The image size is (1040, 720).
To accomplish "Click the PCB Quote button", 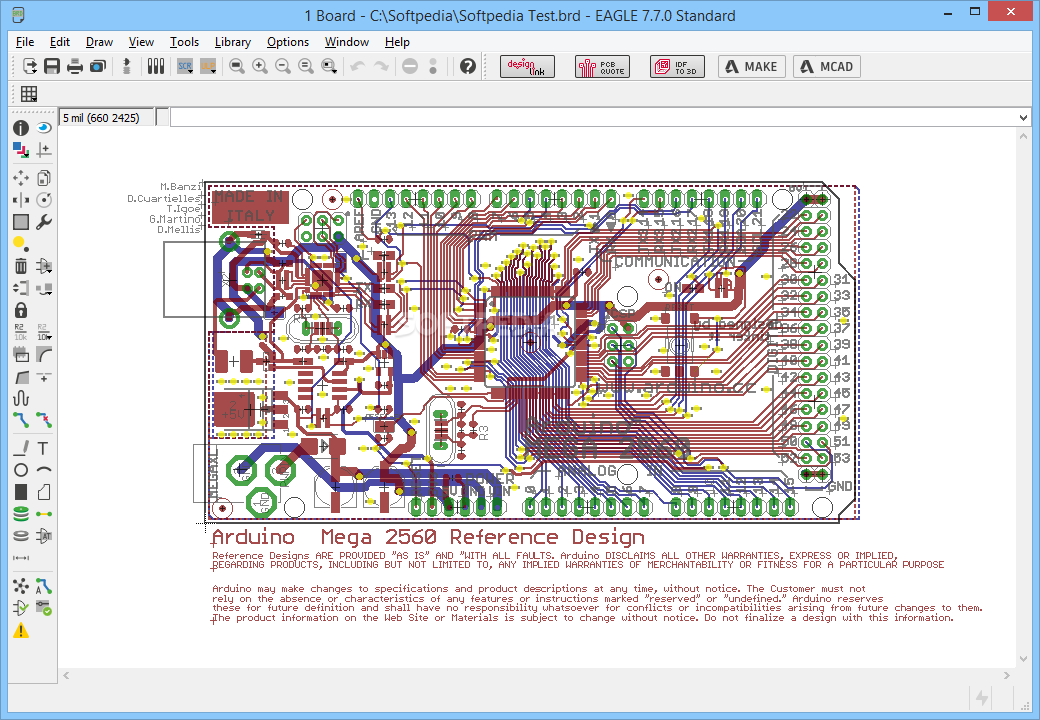I will click(602, 67).
